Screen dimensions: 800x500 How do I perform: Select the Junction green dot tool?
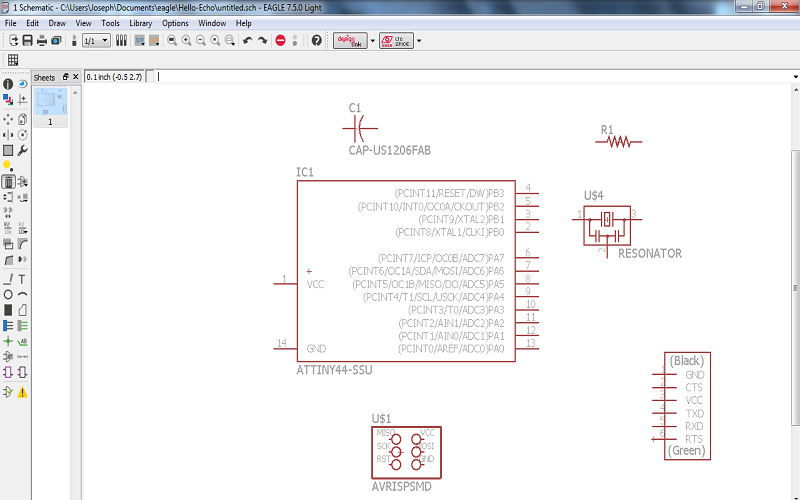(x=8, y=341)
